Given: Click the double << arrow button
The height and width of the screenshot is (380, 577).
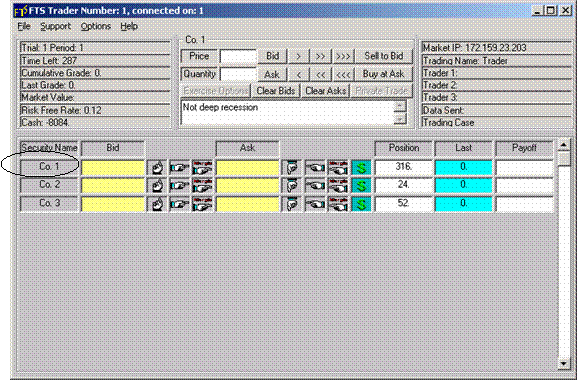Looking at the screenshot, I should (321, 74).
